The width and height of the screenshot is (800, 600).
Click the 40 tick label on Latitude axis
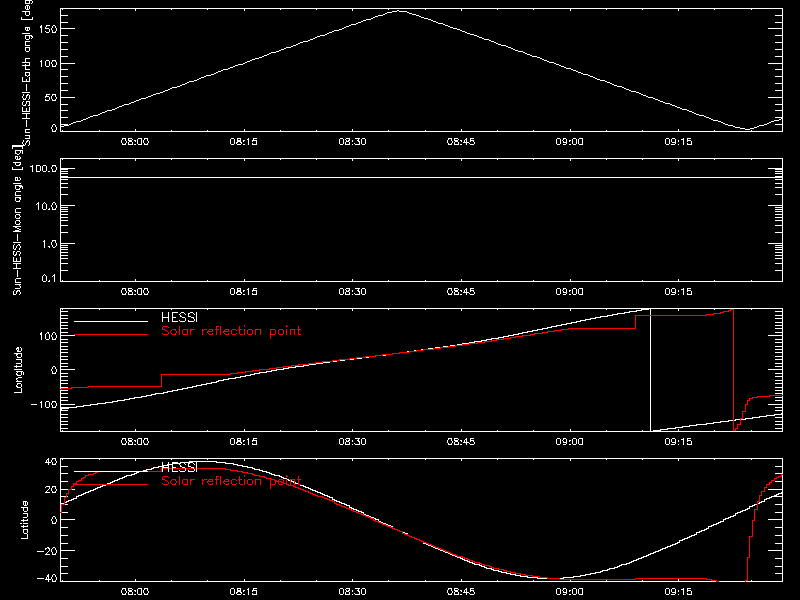coord(51,462)
